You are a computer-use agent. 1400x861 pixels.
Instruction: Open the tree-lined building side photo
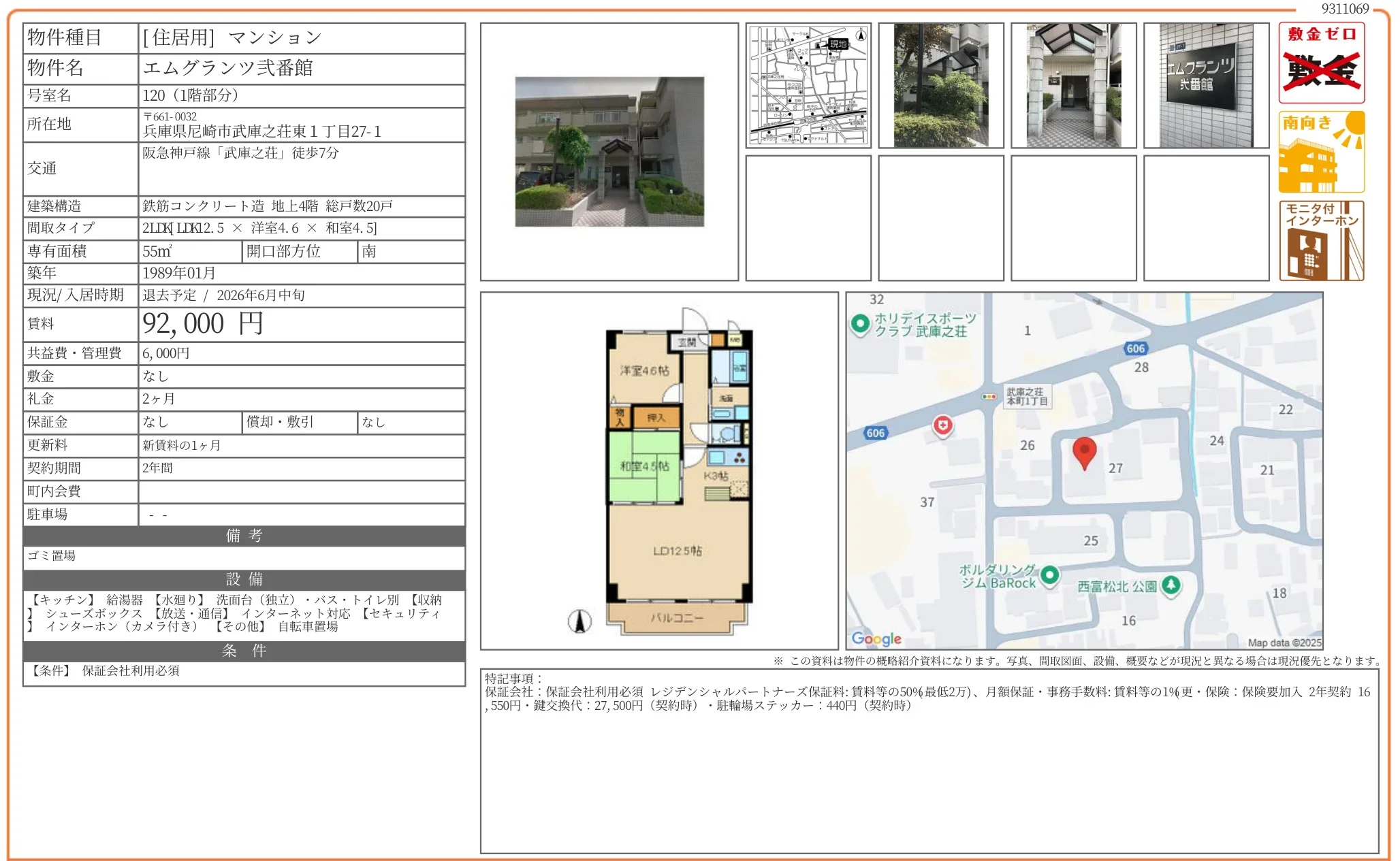(940, 85)
